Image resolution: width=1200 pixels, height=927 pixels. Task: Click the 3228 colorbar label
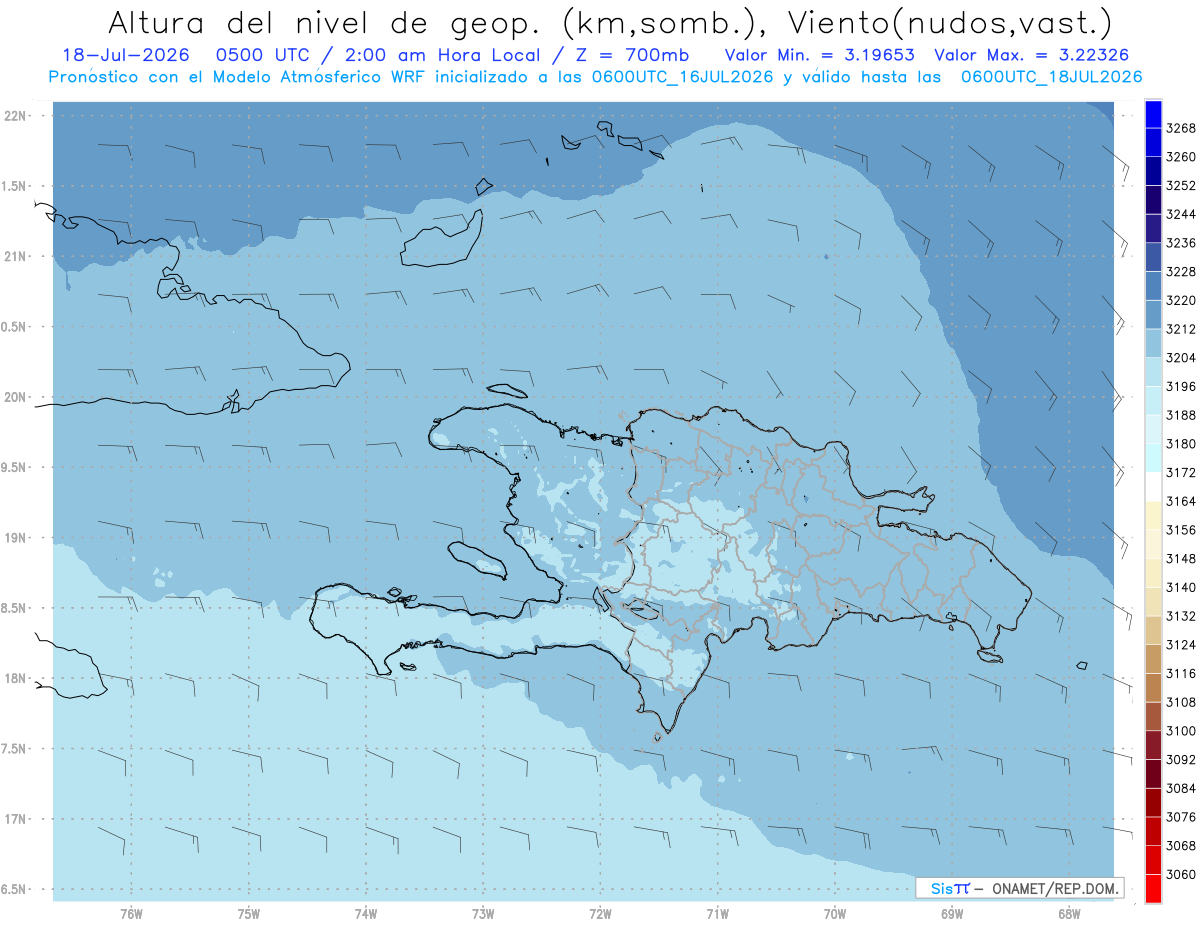1180,272
